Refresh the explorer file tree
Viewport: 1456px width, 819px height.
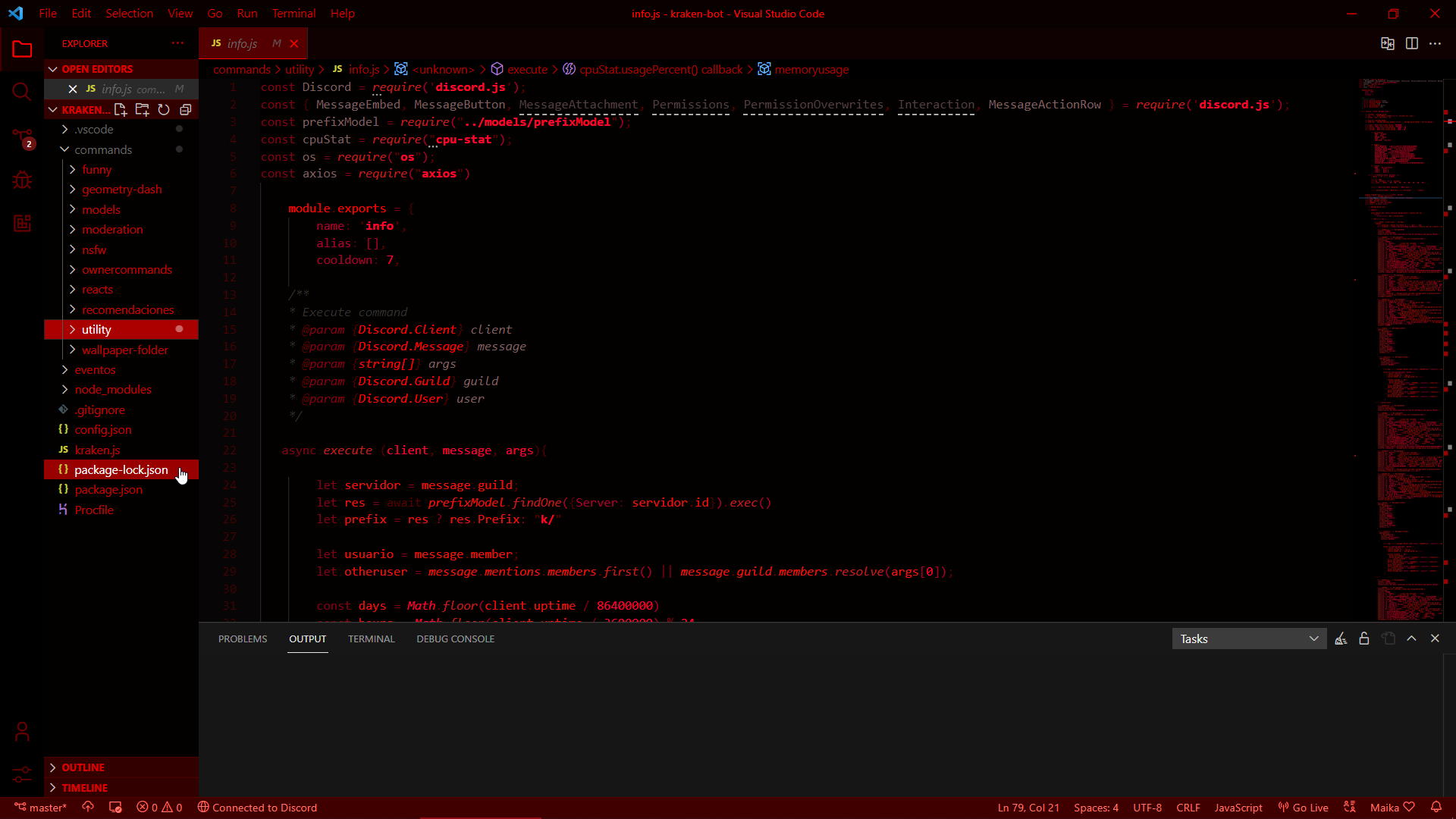pos(164,110)
